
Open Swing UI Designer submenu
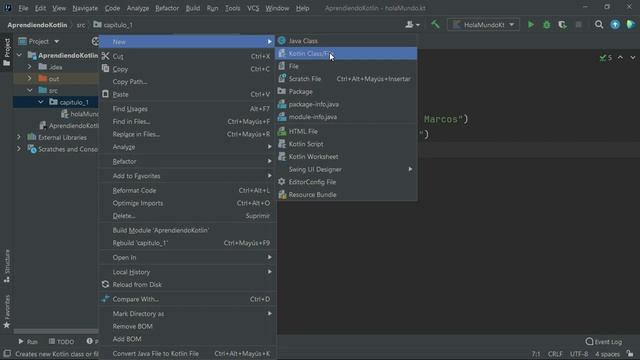(347, 169)
